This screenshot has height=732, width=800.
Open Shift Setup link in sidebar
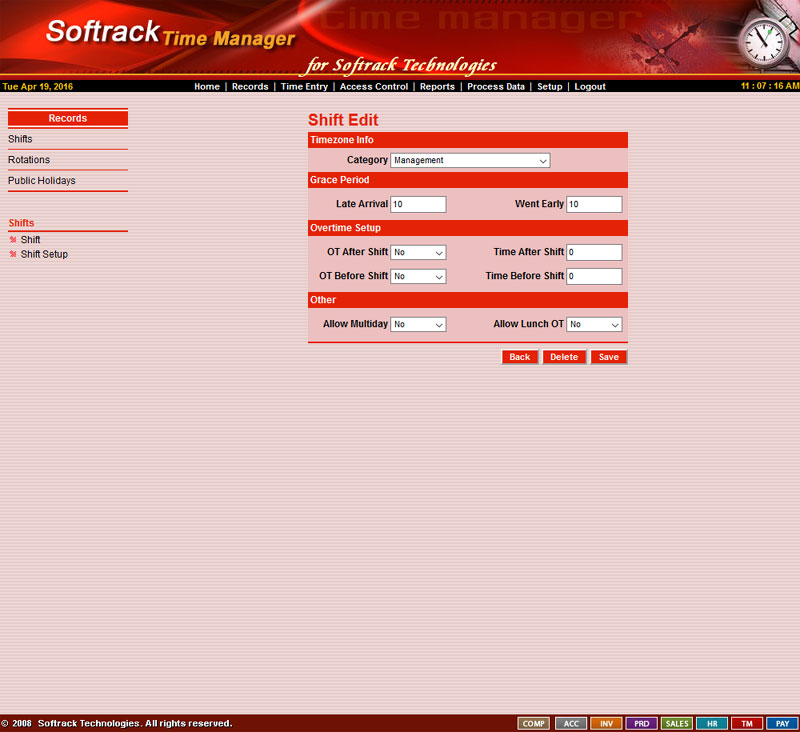click(x=44, y=254)
